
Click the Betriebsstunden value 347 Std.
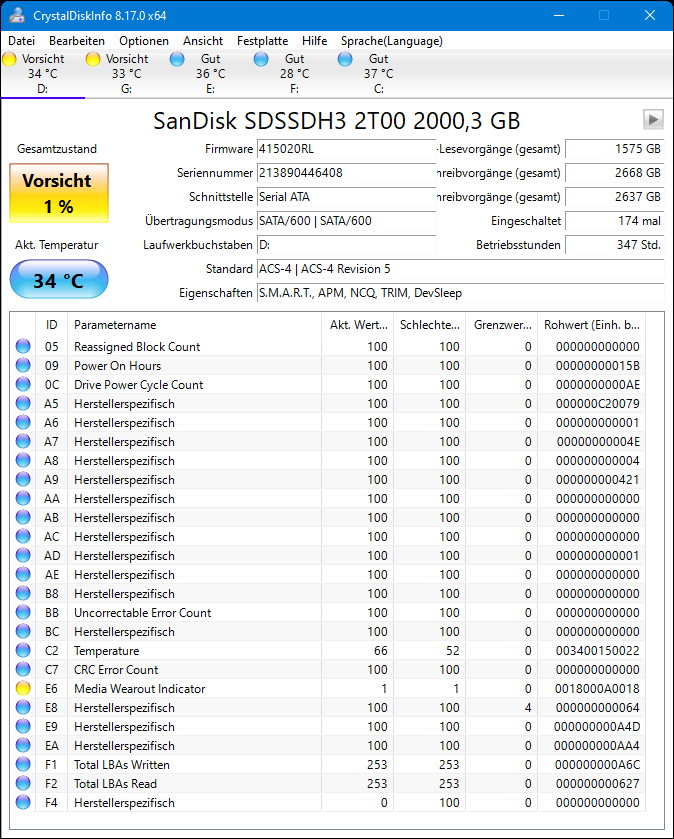pyautogui.click(x=615, y=245)
